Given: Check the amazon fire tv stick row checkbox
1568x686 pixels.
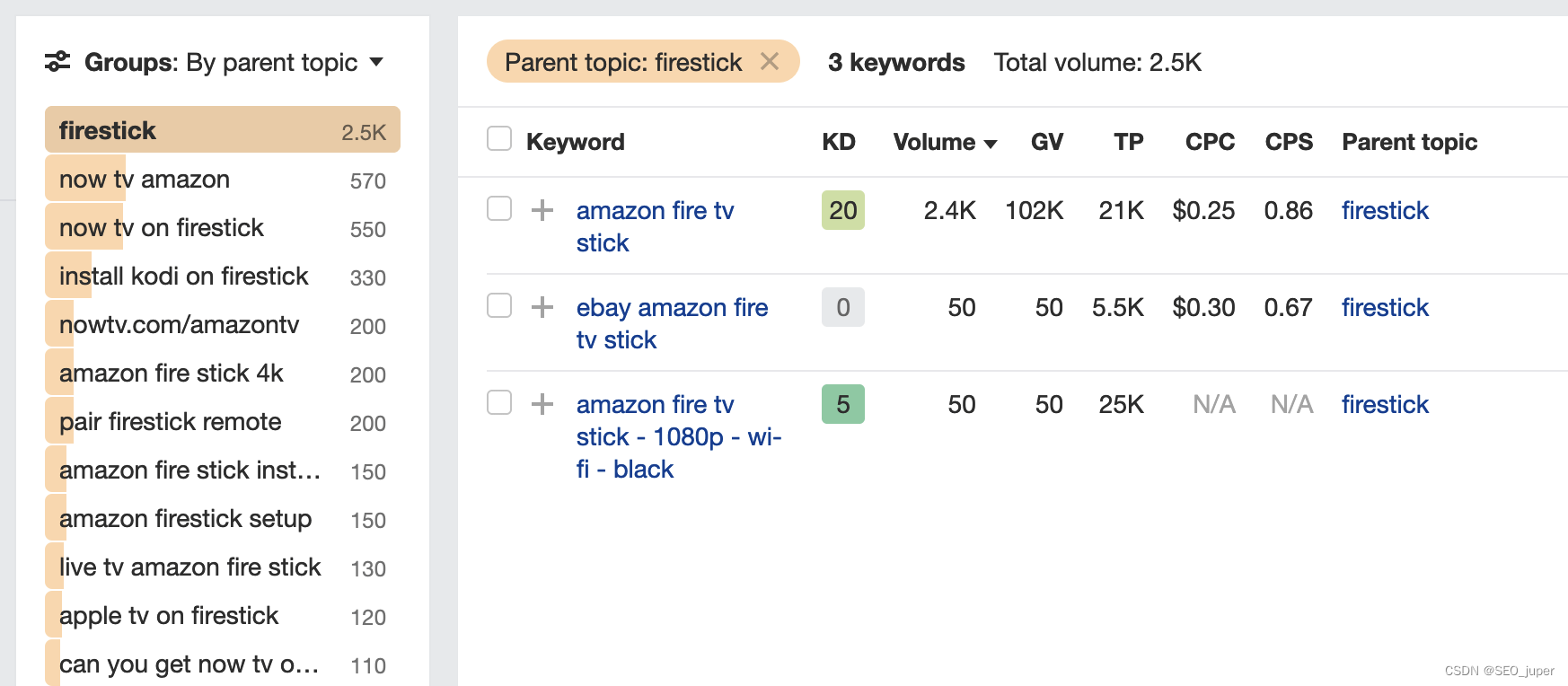Looking at the screenshot, I should pyautogui.click(x=499, y=208).
